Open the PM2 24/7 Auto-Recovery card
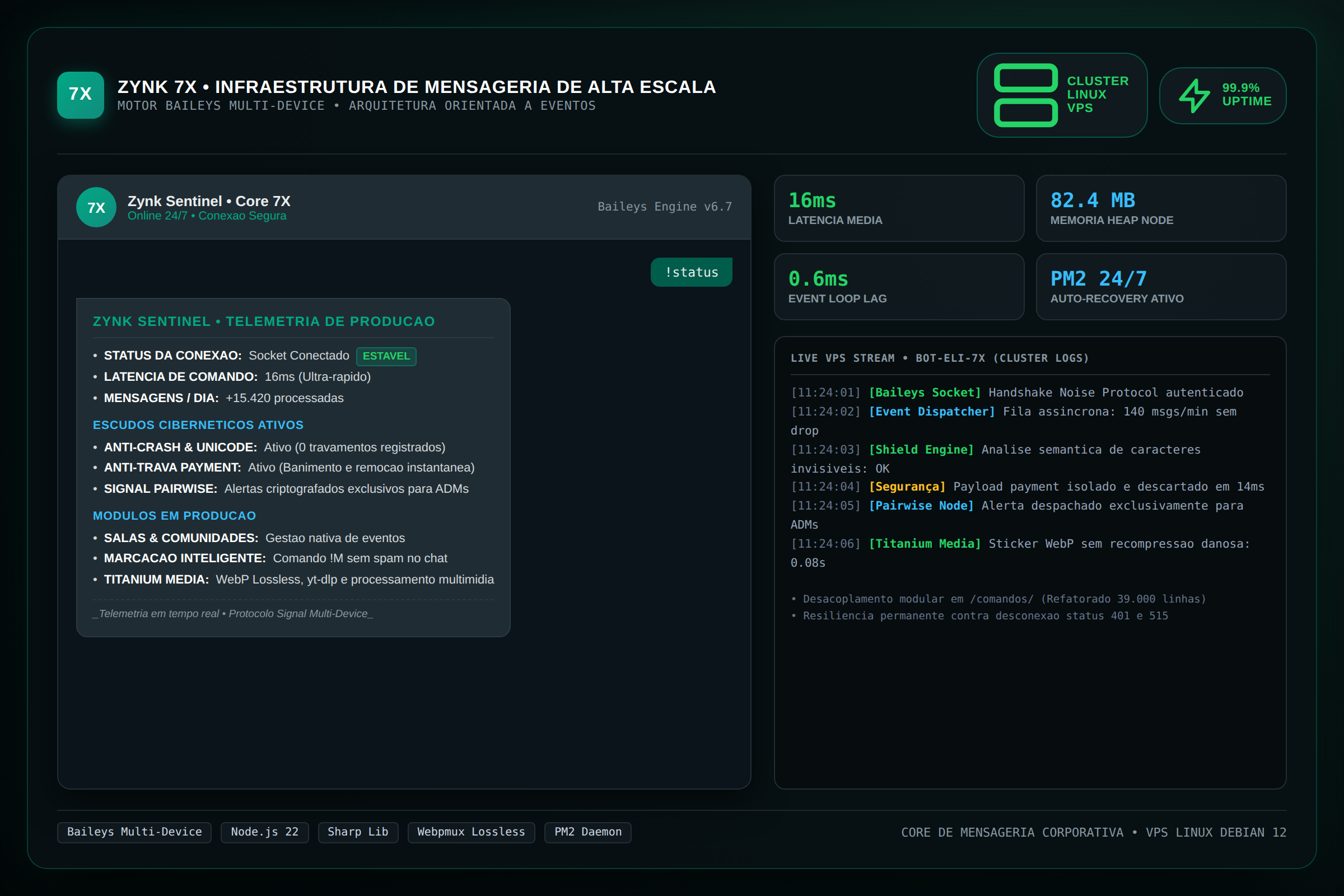Viewport: 1344px width, 896px height. (1160, 286)
